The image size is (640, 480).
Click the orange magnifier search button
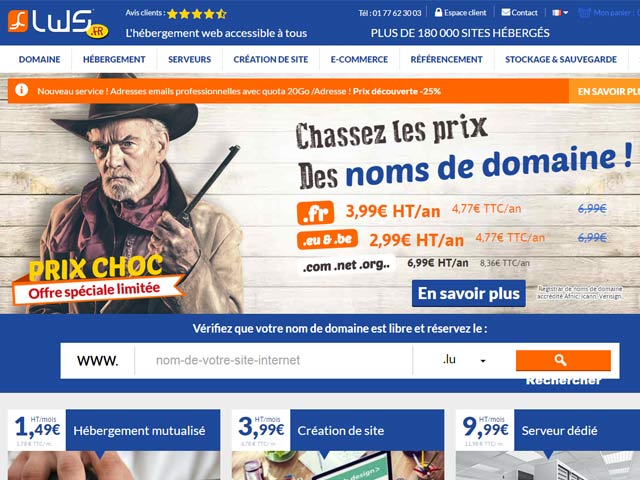563,360
